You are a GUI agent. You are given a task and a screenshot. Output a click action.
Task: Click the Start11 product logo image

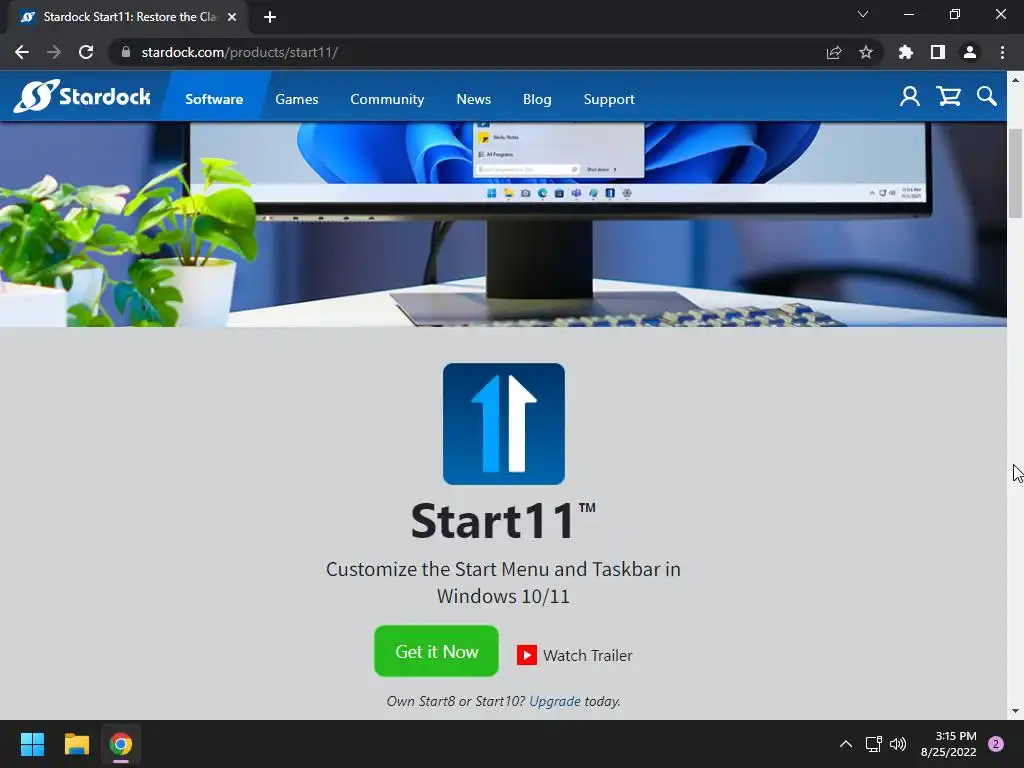[504, 424]
